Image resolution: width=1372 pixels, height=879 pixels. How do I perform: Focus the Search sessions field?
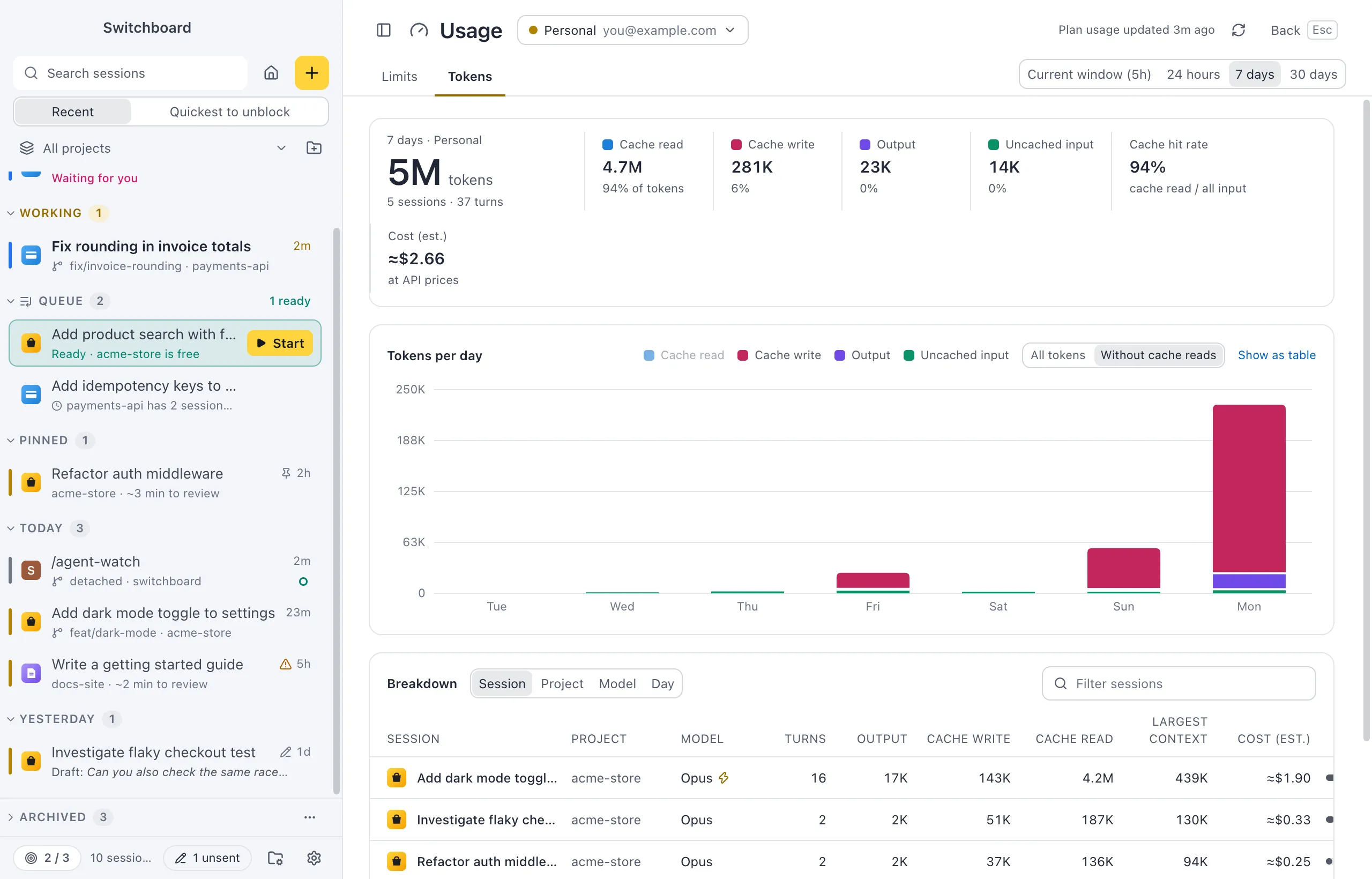(x=130, y=73)
